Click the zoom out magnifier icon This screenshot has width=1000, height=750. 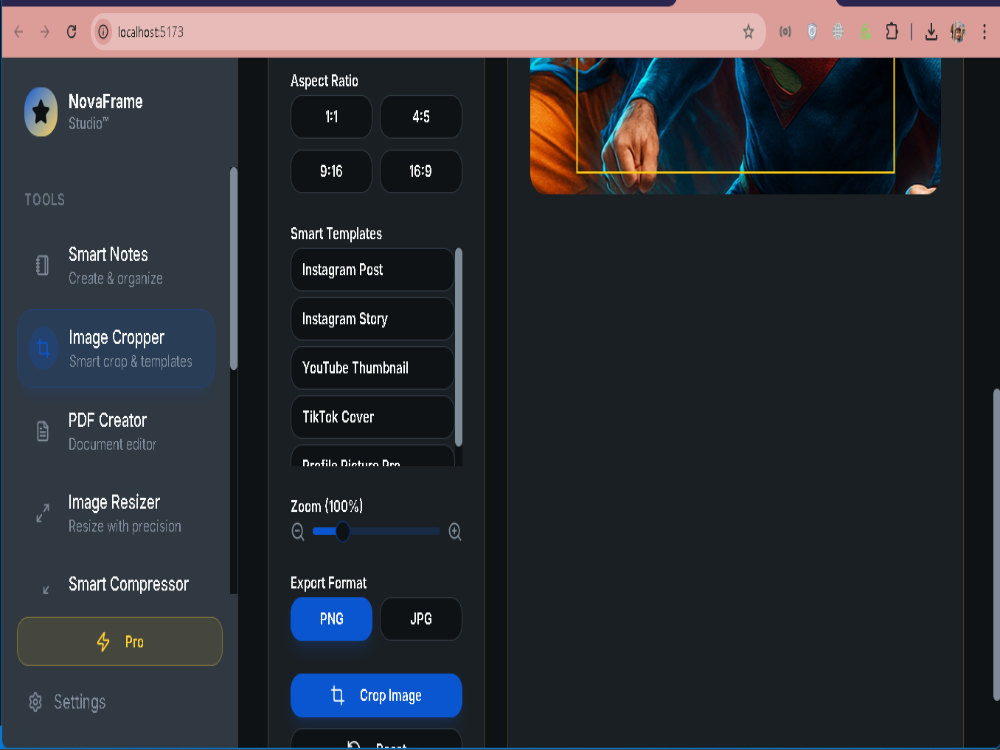tap(298, 531)
